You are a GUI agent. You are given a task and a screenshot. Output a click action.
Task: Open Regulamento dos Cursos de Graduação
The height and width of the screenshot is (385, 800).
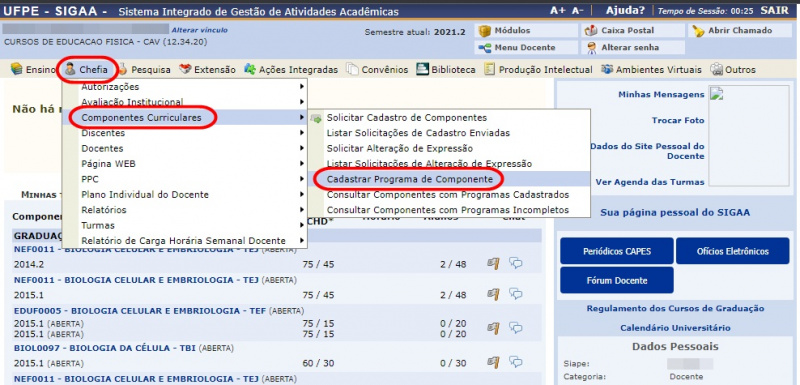675,309
